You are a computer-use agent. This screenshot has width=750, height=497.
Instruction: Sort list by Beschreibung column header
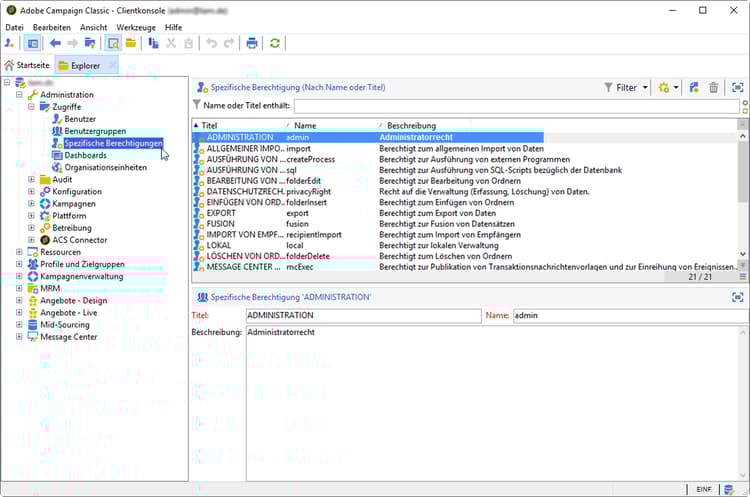pyautogui.click(x=424, y=125)
